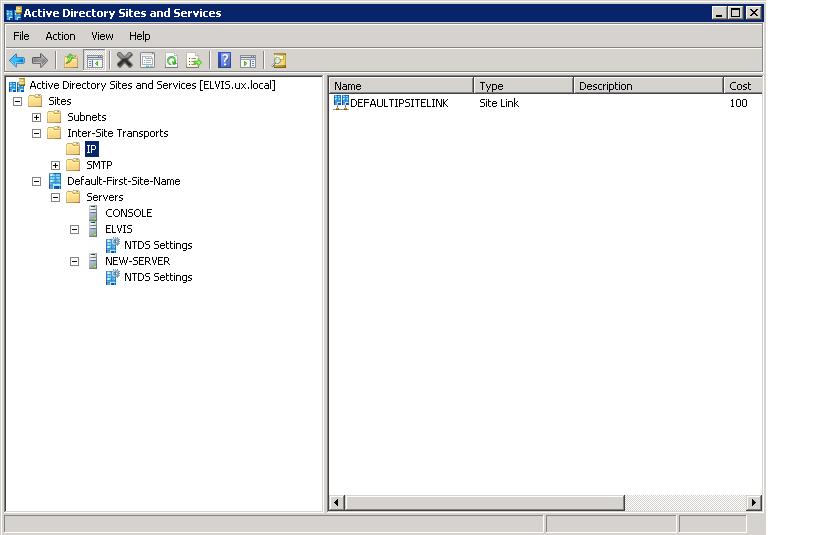Viewport: 840px width, 535px height.
Task: Click the Export List toolbar icon
Action: point(194,61)
